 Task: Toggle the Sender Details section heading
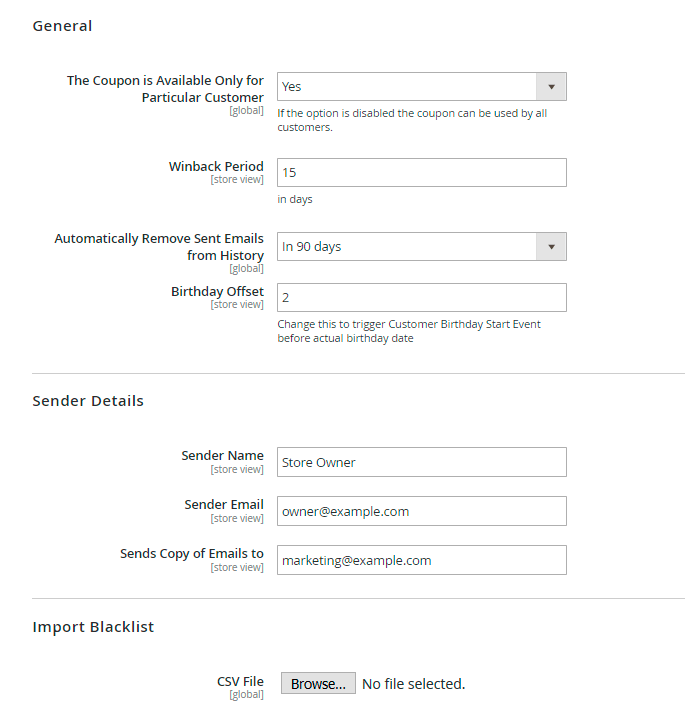[x=88, y=401]
